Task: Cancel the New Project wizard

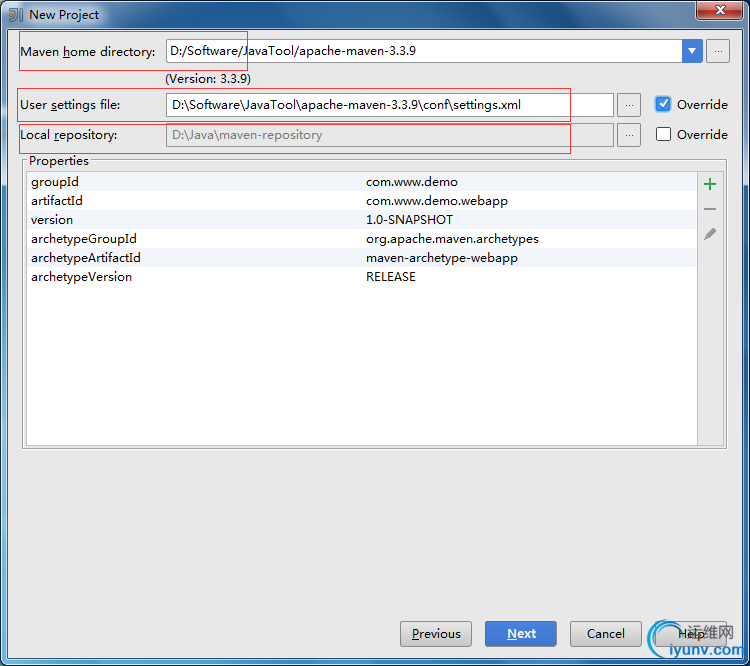Action: (606, 634)
